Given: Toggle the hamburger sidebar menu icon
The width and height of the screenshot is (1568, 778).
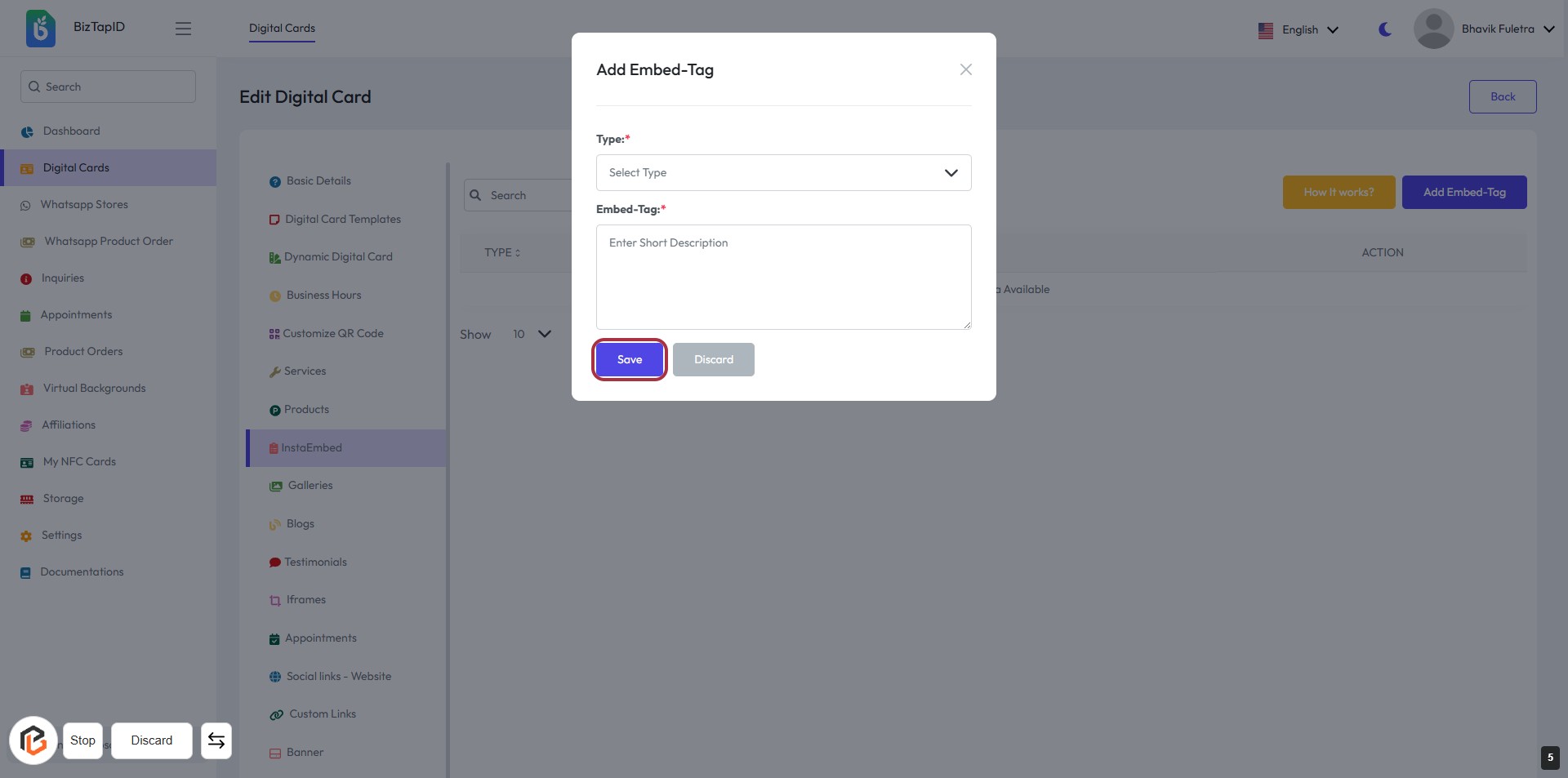Looking at the screenshot, I should 183,29.
